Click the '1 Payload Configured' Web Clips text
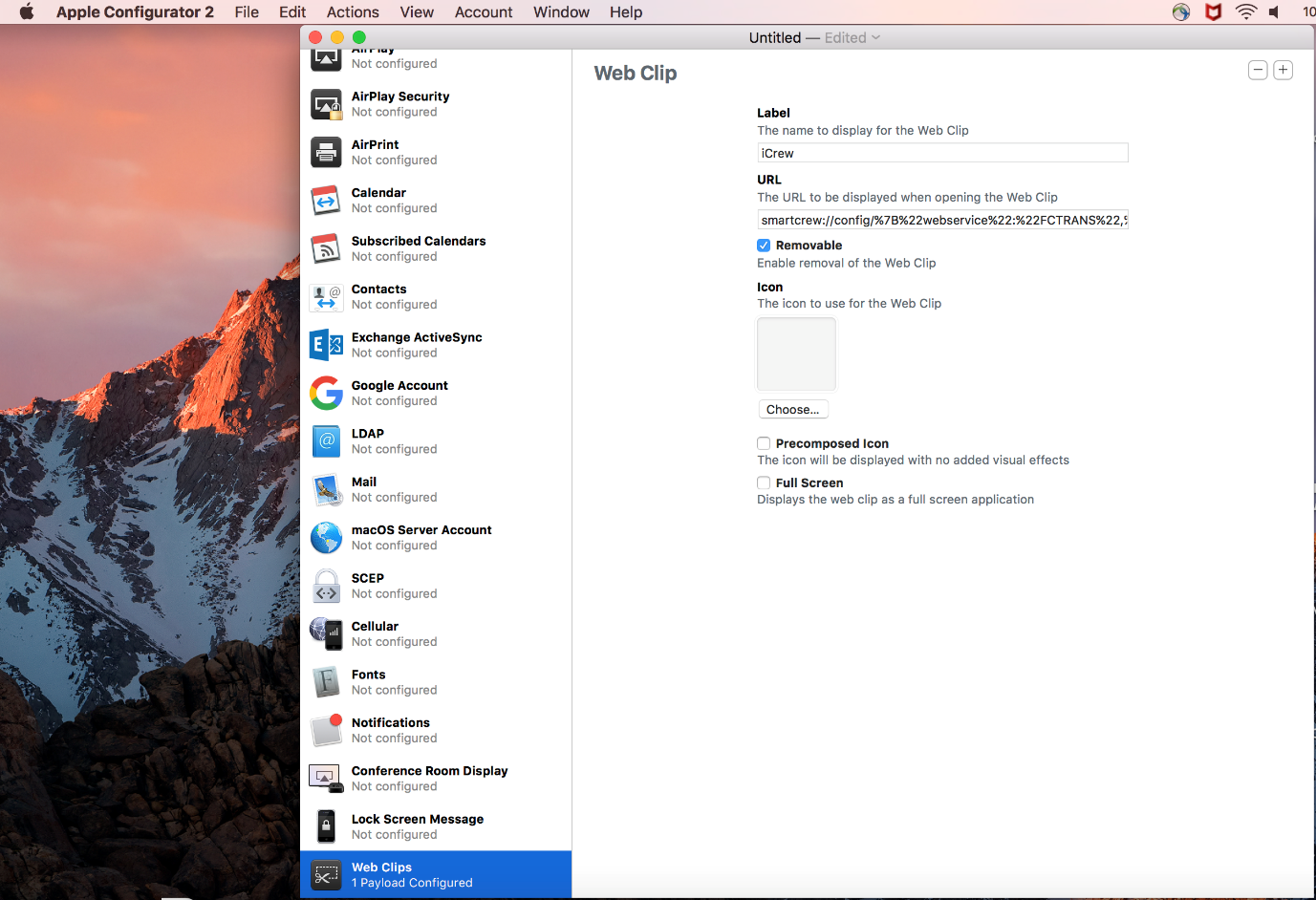Screen dimensions: 1316x900 click(412, 883)
